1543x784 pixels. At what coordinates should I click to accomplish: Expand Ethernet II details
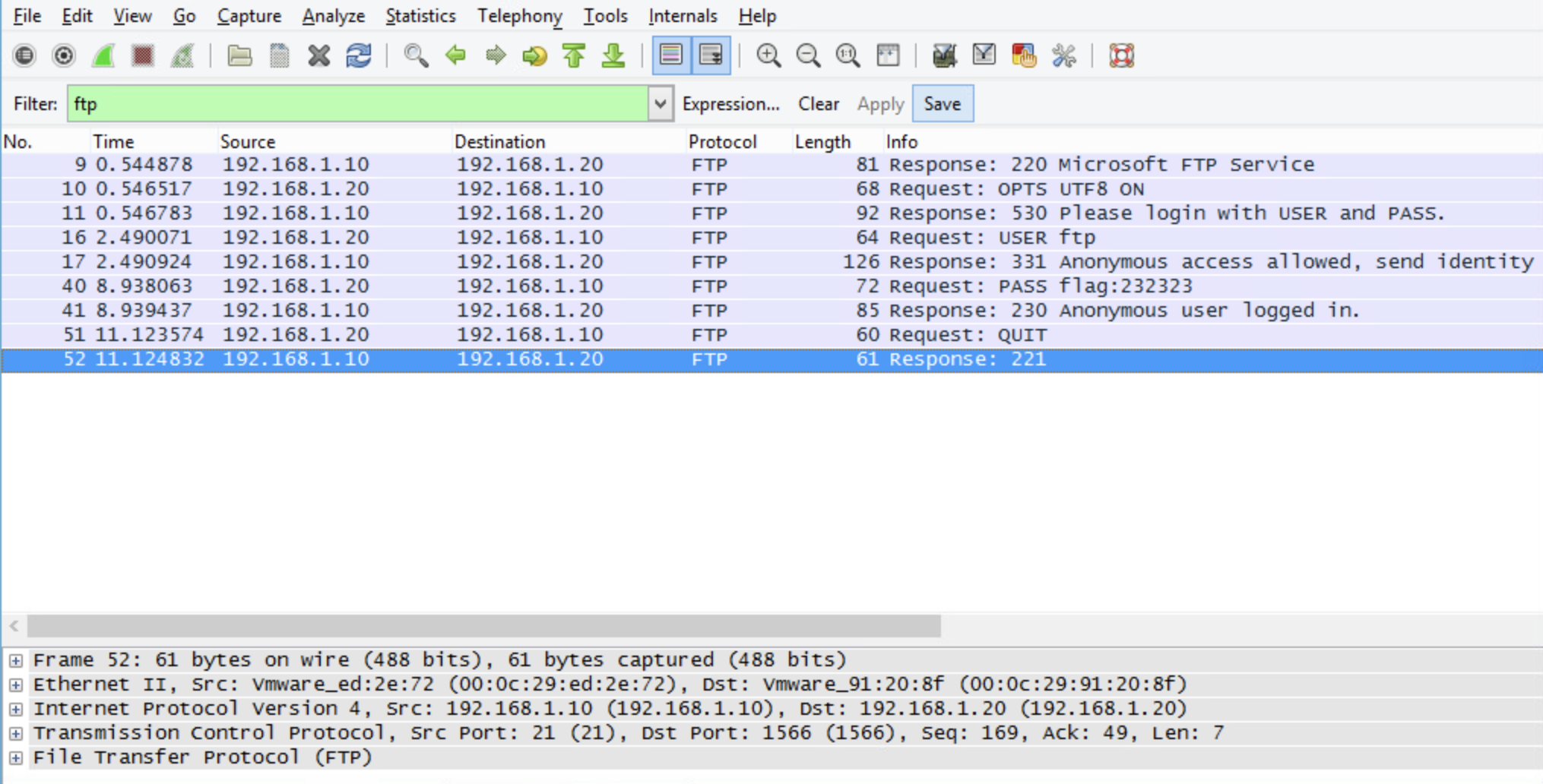coord(15,684)
